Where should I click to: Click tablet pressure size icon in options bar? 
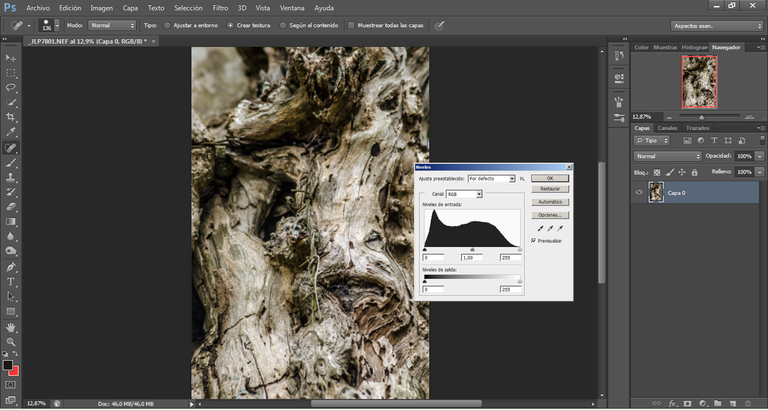click(439, 25)
